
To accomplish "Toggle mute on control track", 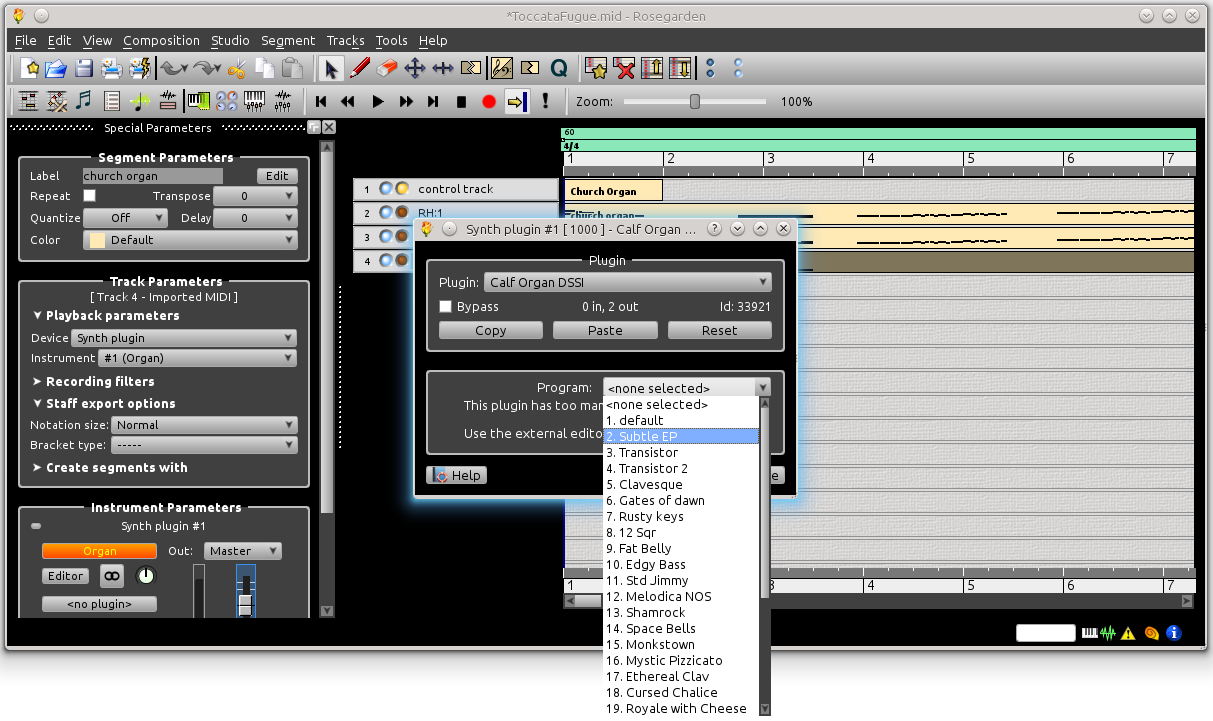I will [386, 189].
